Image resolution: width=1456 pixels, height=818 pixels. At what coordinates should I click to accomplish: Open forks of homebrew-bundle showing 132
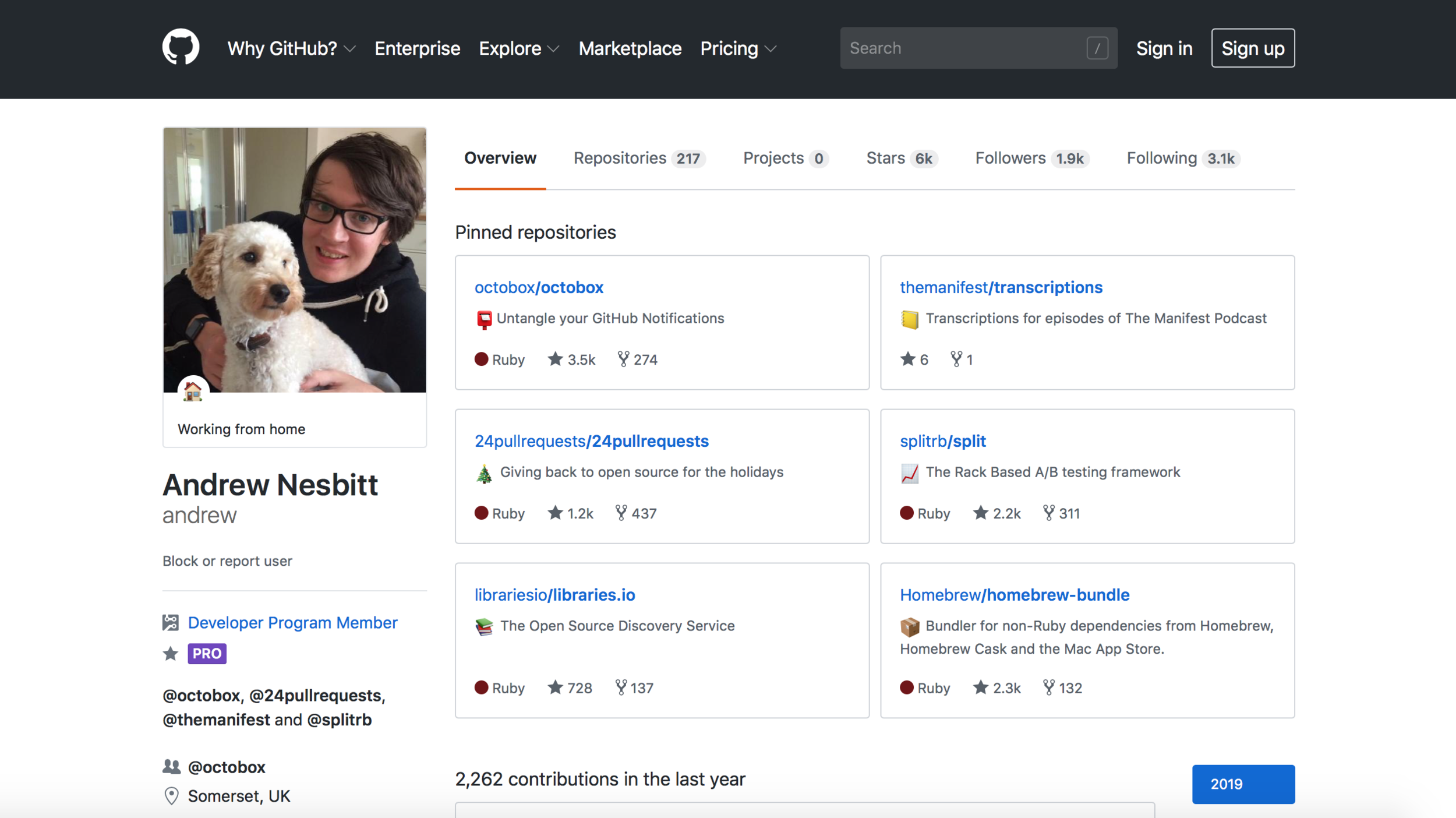(1062, 688)
